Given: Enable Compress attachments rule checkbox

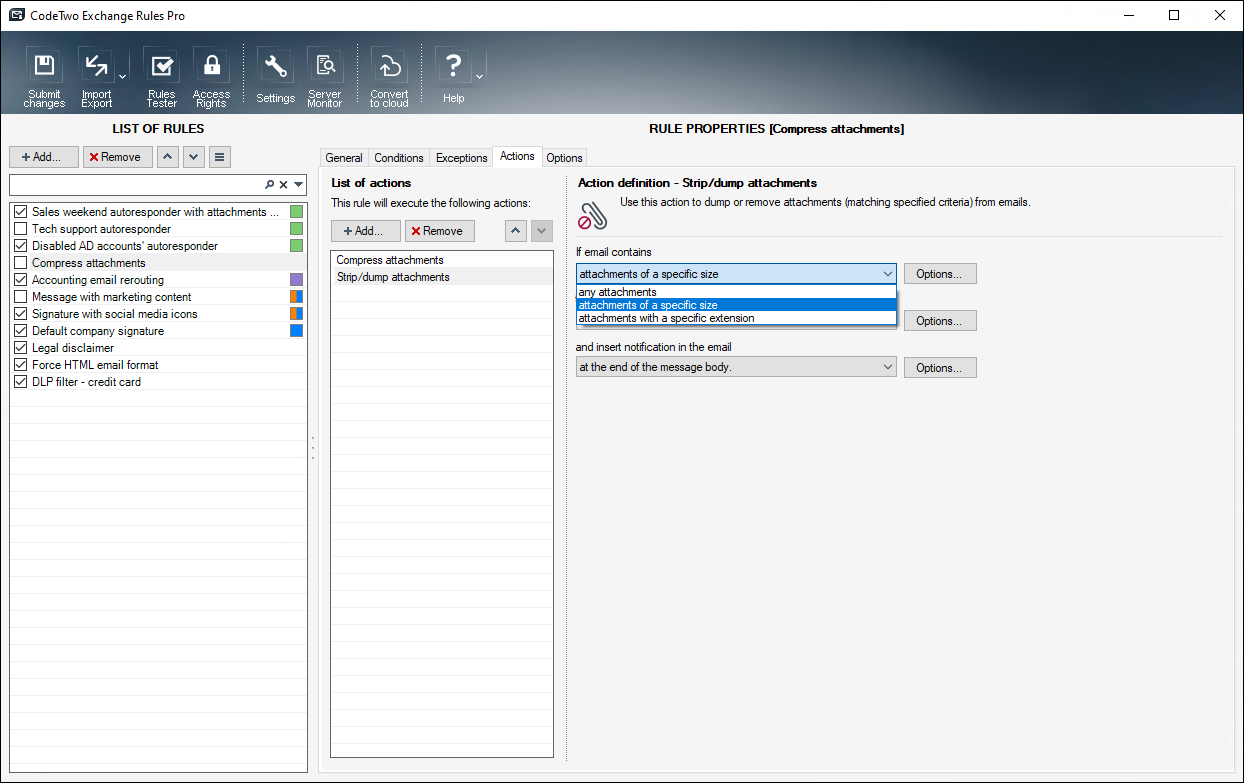Looking at the screenshot, I should (20, 263).
